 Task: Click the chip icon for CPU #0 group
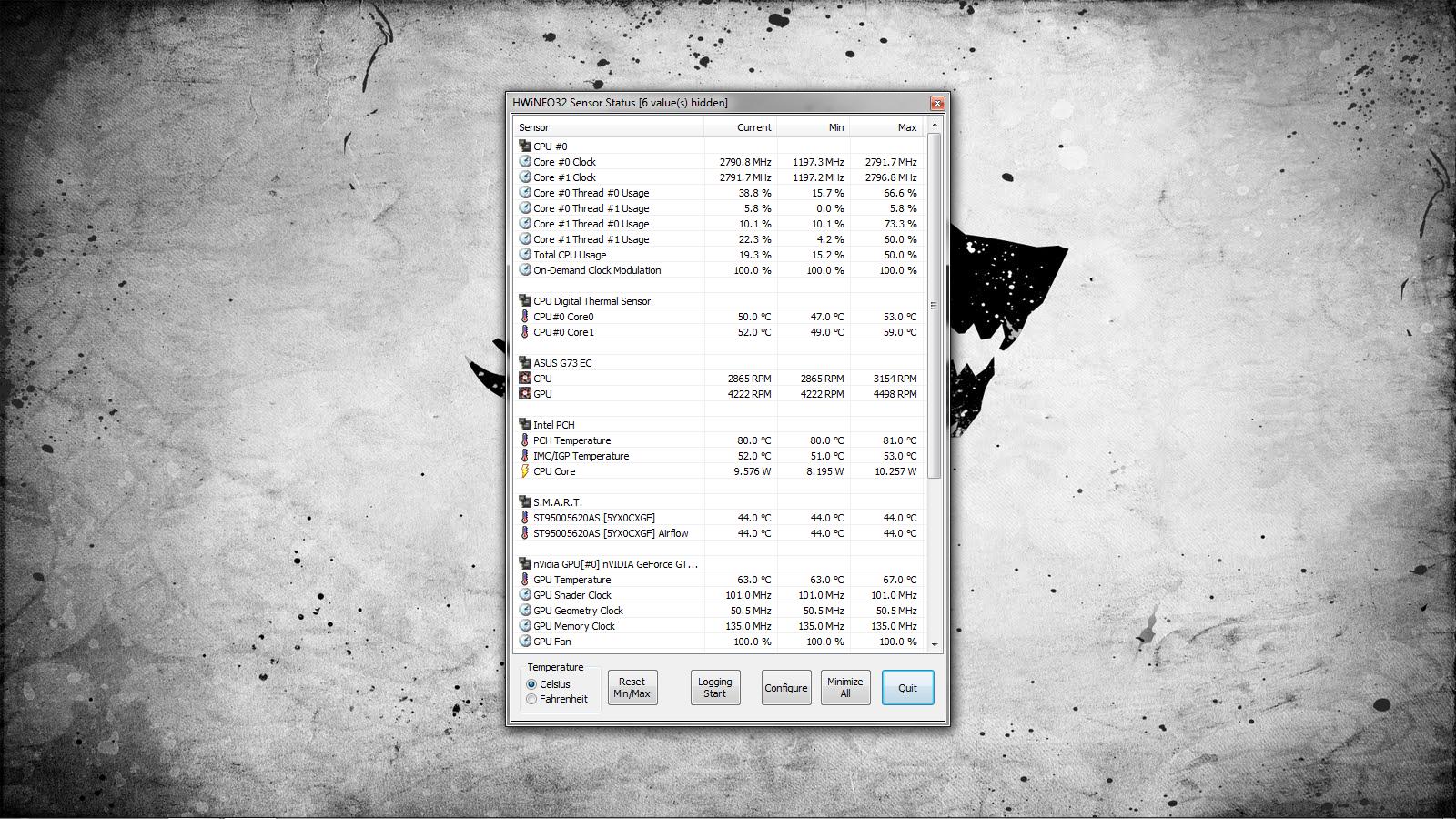pos(525,147)
